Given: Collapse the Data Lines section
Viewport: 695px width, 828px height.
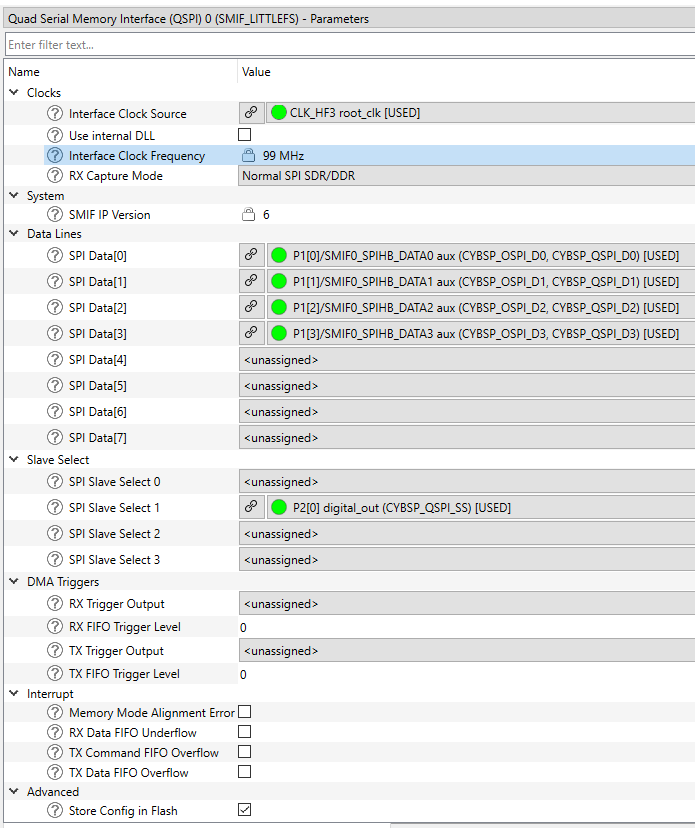Looking at the screenshot, I should pos(14,234).
